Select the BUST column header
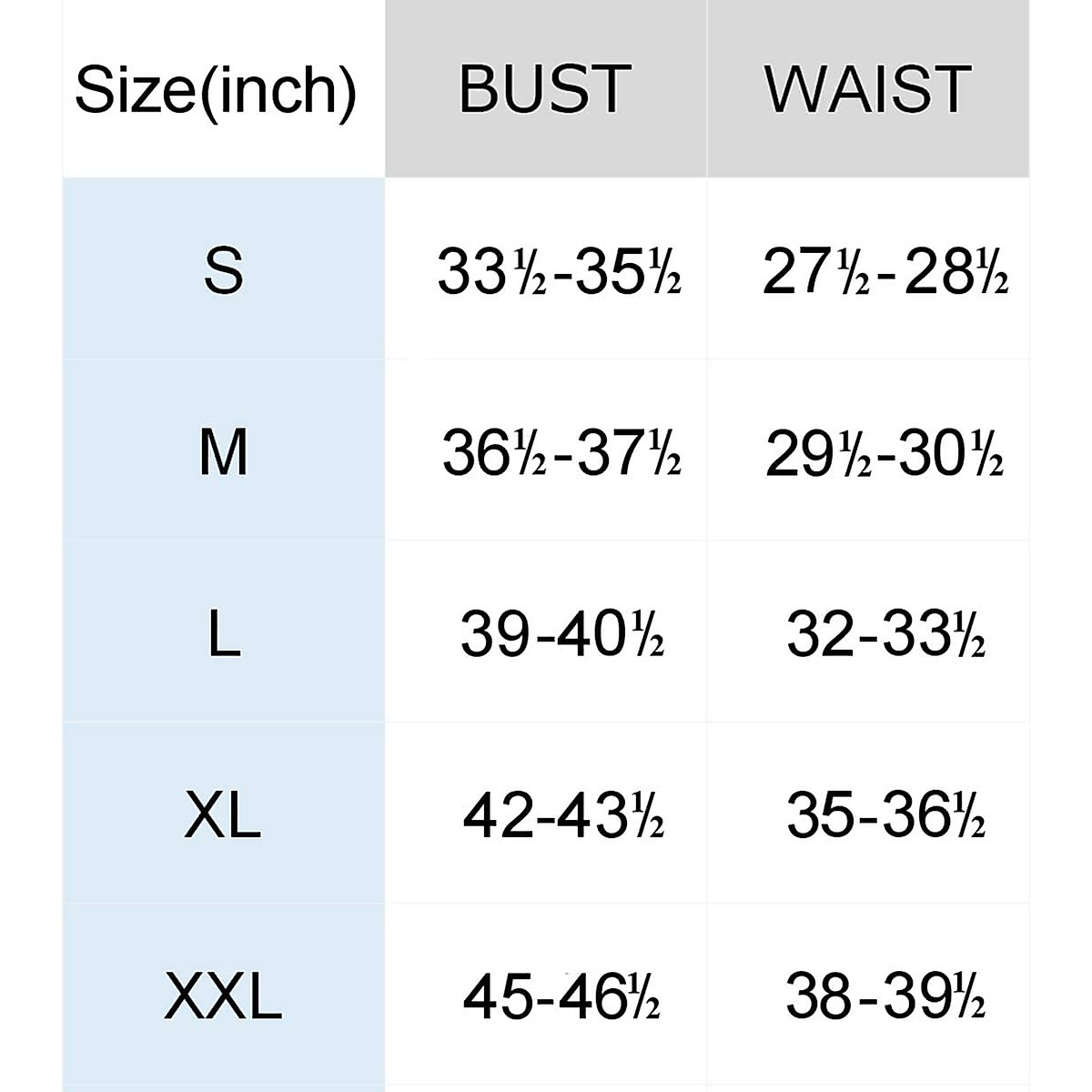Image resolution: width=1092 pixels, height=1092 pixels. 544,89
